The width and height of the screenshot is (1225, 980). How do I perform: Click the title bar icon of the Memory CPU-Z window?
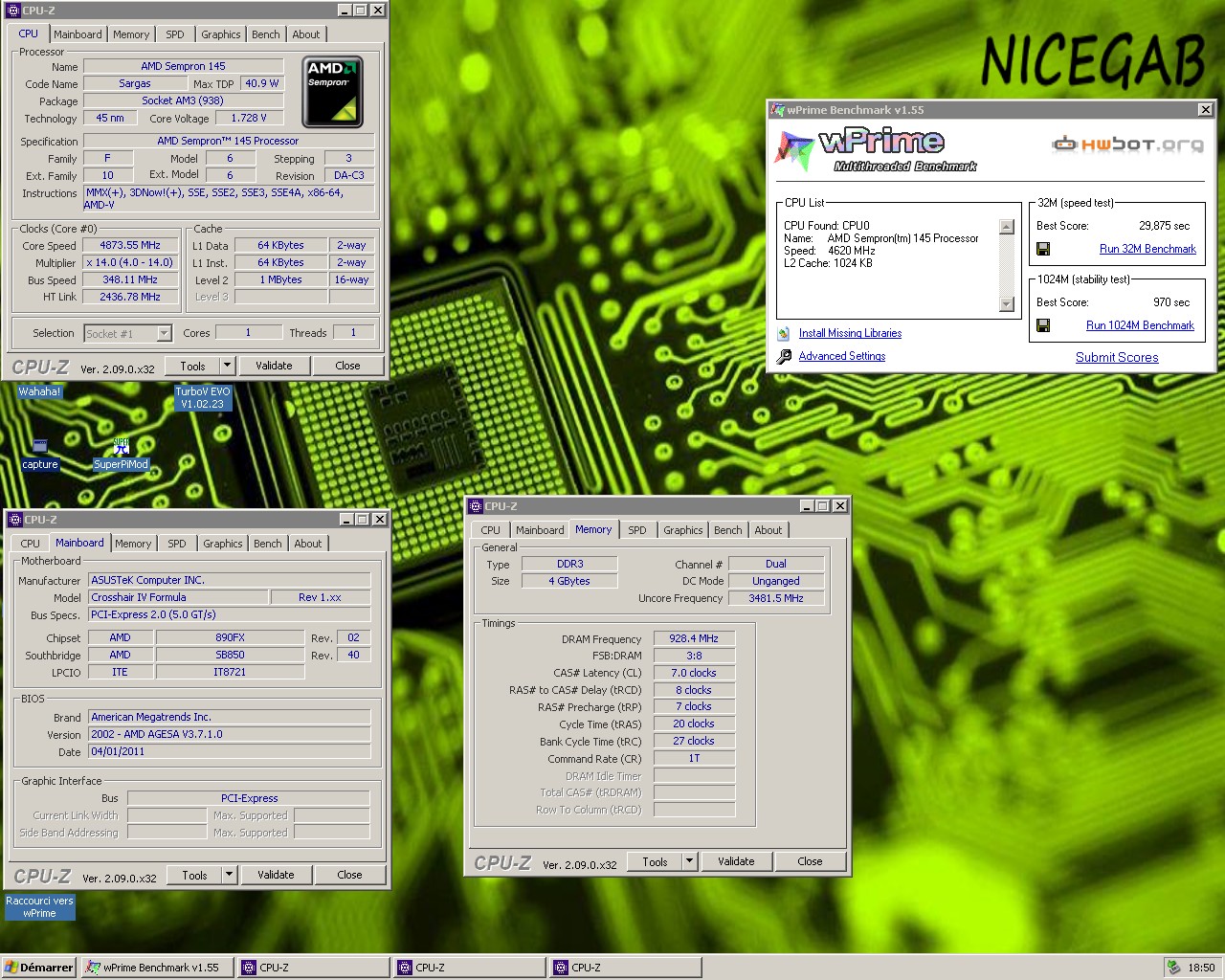[476, 506]
